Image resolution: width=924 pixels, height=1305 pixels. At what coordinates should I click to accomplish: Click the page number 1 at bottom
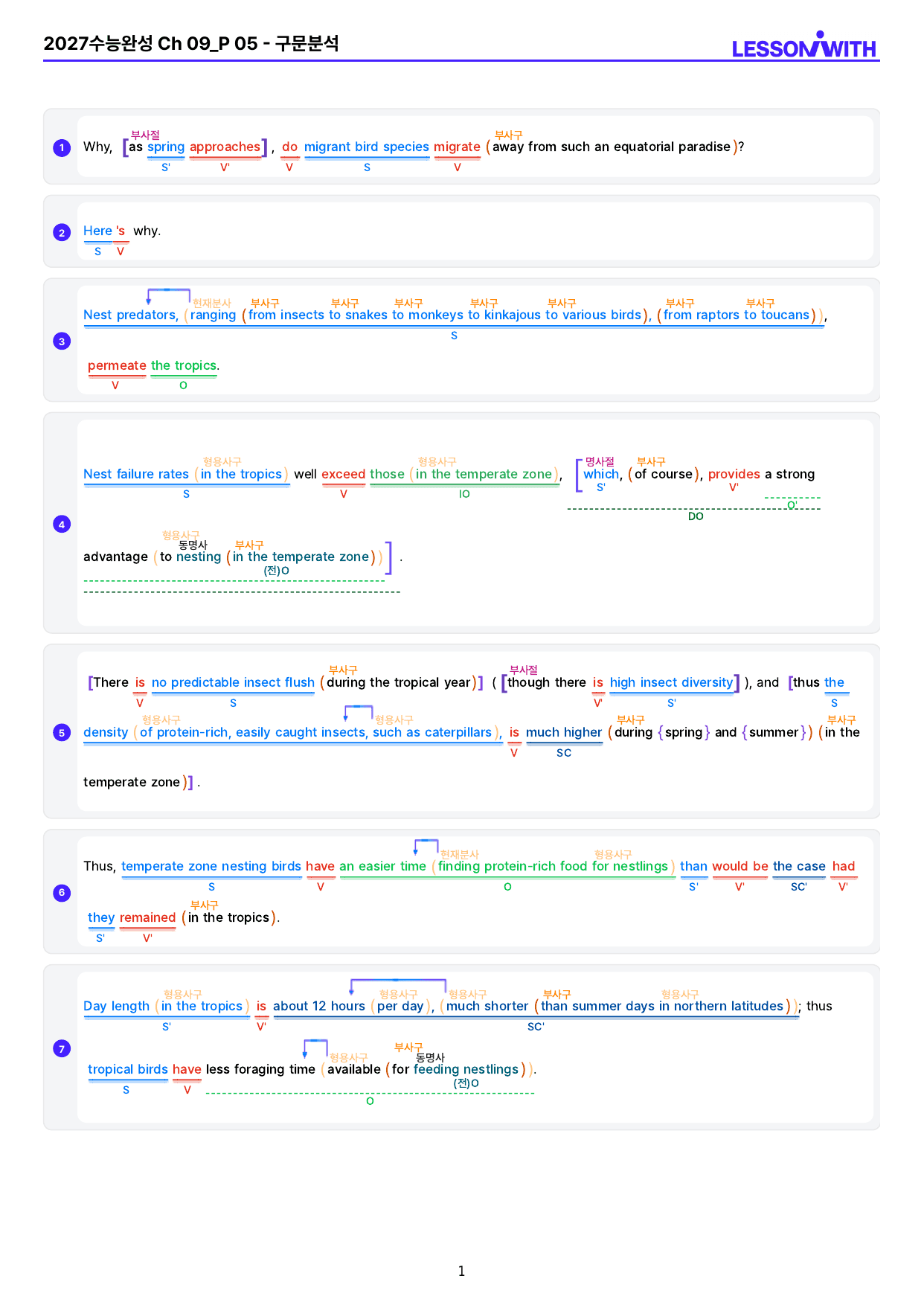pyautogui.click(x=461, y=1271)
